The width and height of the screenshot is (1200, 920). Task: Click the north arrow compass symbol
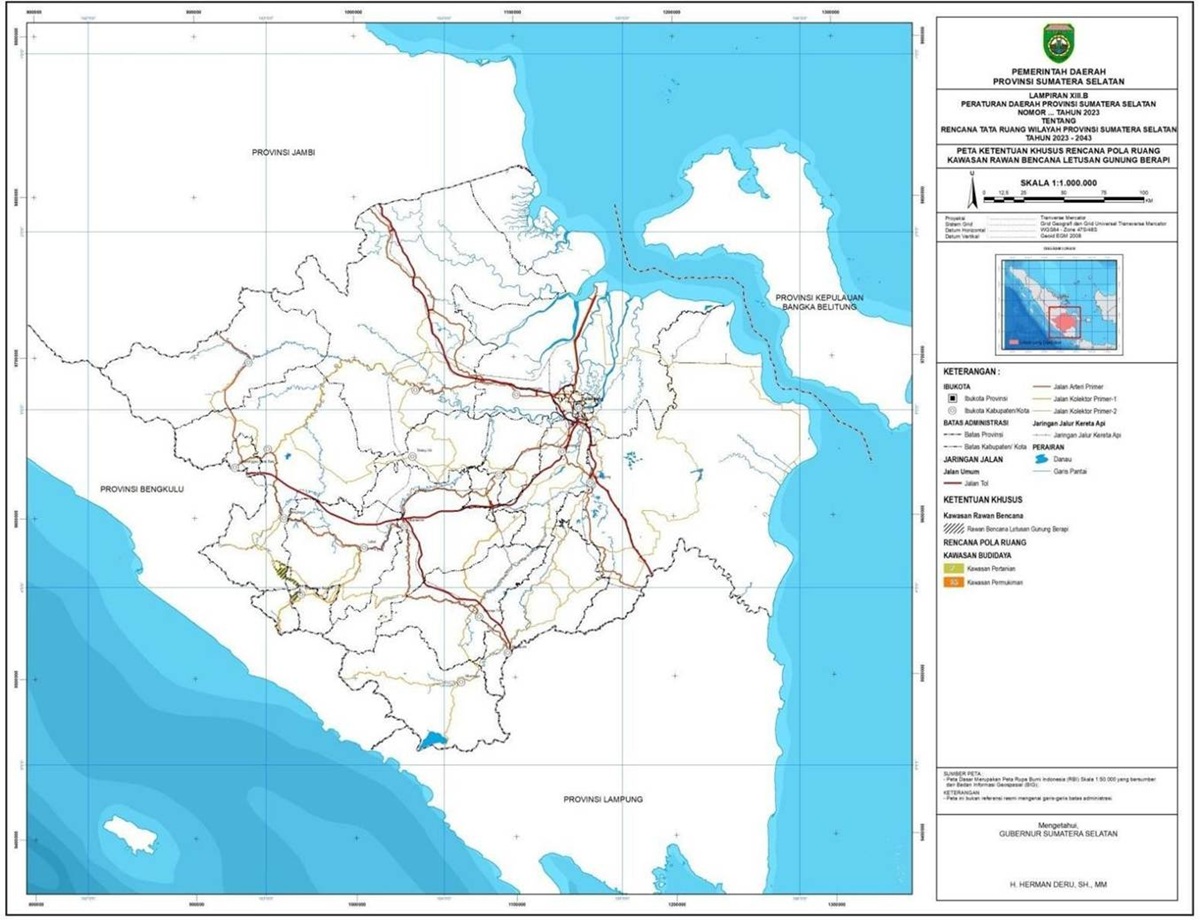(x=971, y=188)
